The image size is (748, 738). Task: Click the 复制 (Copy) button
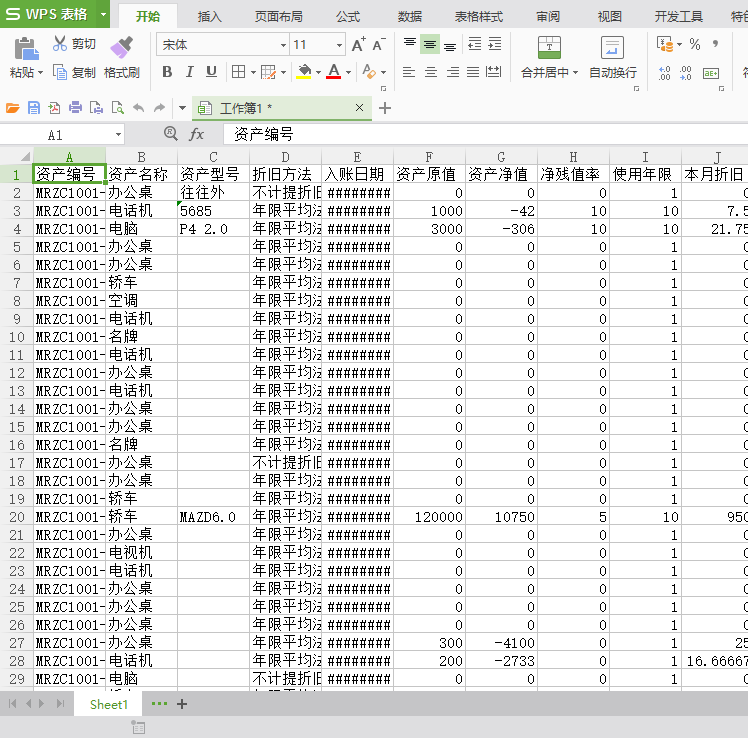click(x=75, y=72)
